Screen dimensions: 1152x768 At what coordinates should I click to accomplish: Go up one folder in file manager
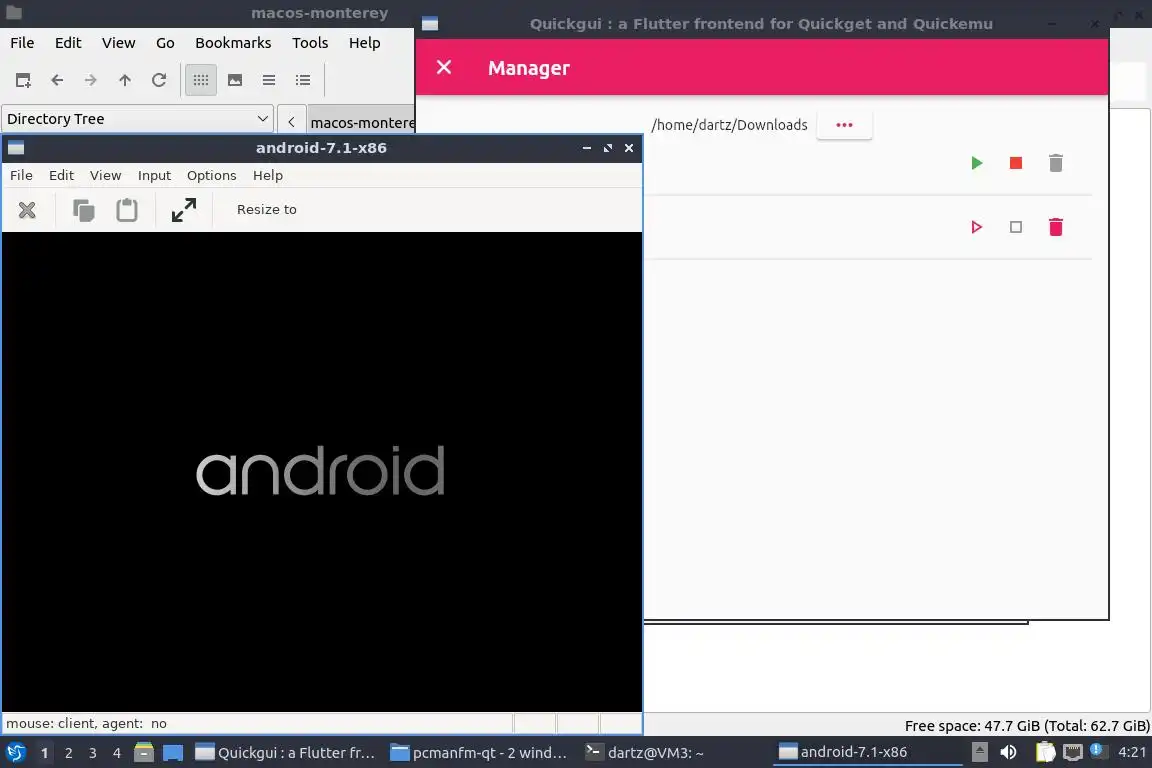click(125, 80)
